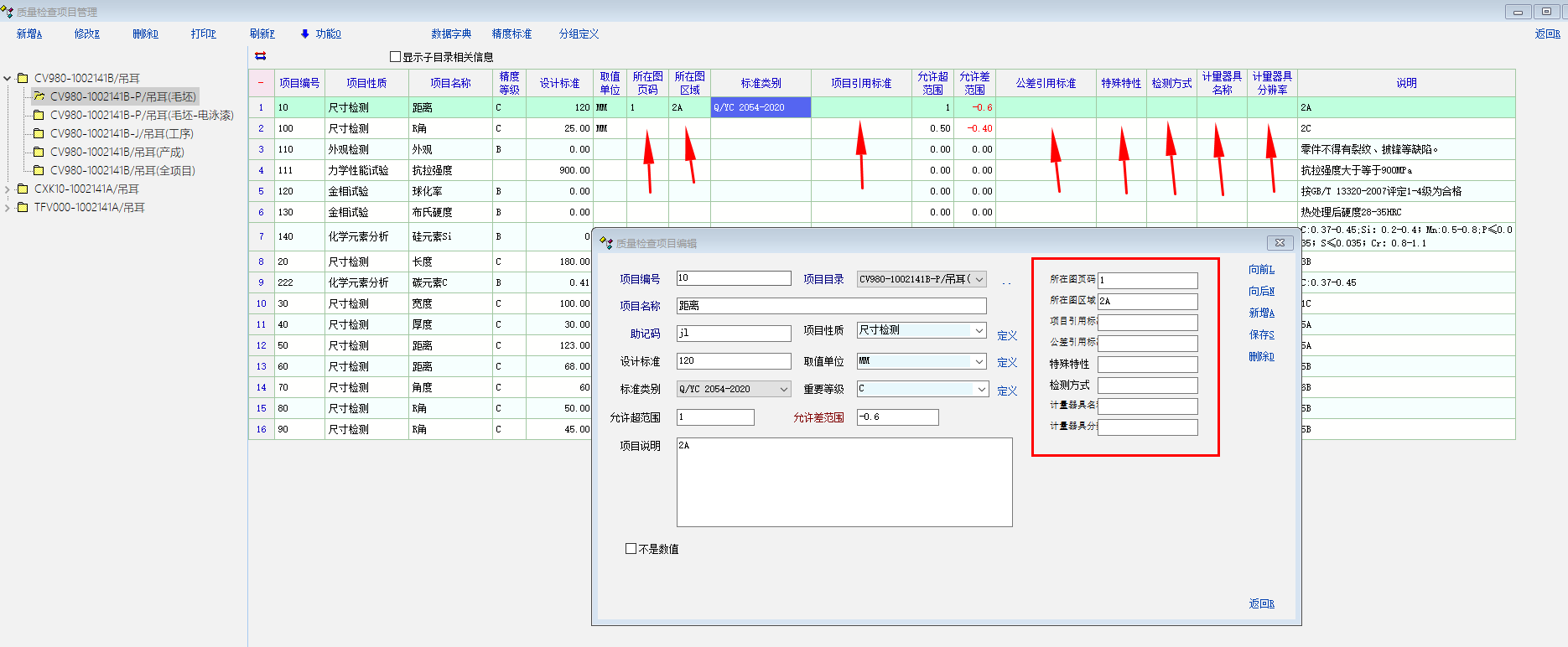Open the 数据字典 menu item

pos(451,34)
